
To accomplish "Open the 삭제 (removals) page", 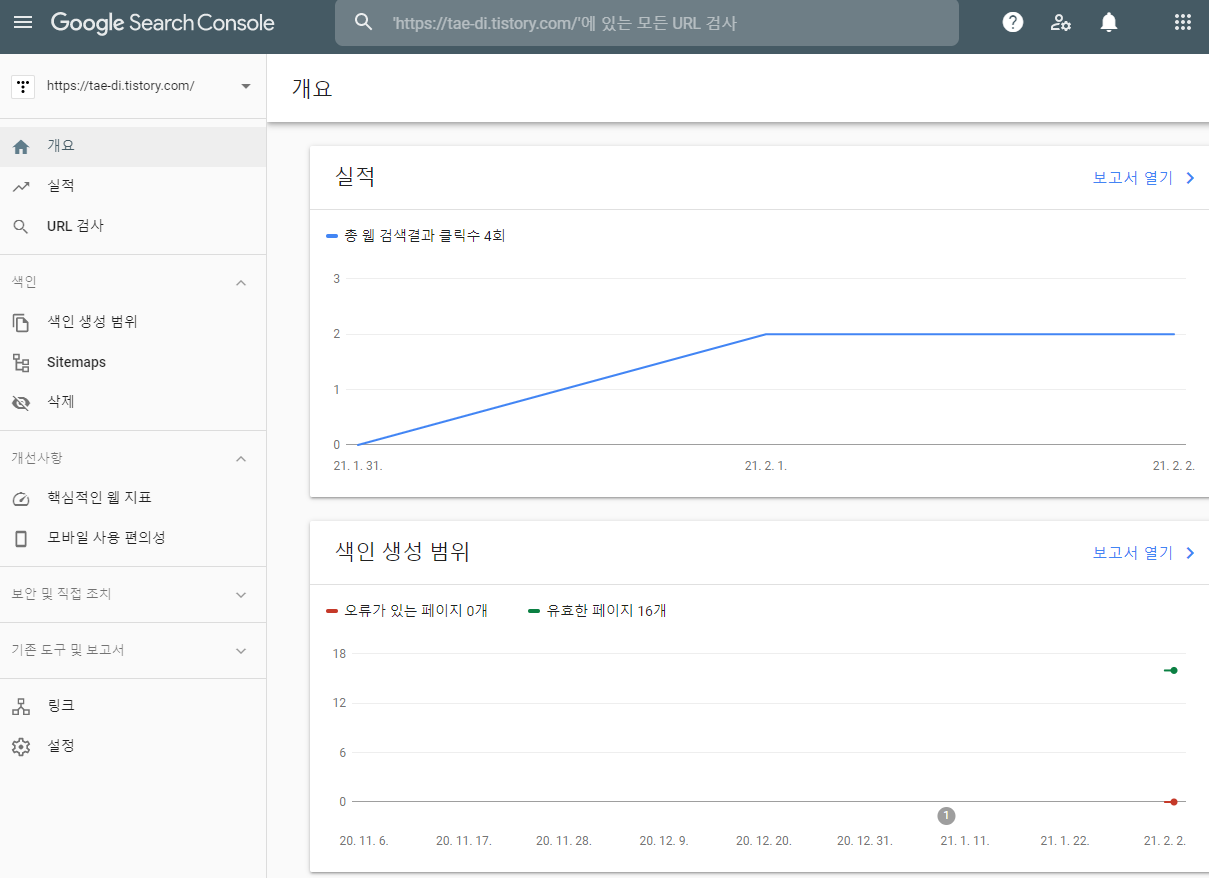I will 60,401.
